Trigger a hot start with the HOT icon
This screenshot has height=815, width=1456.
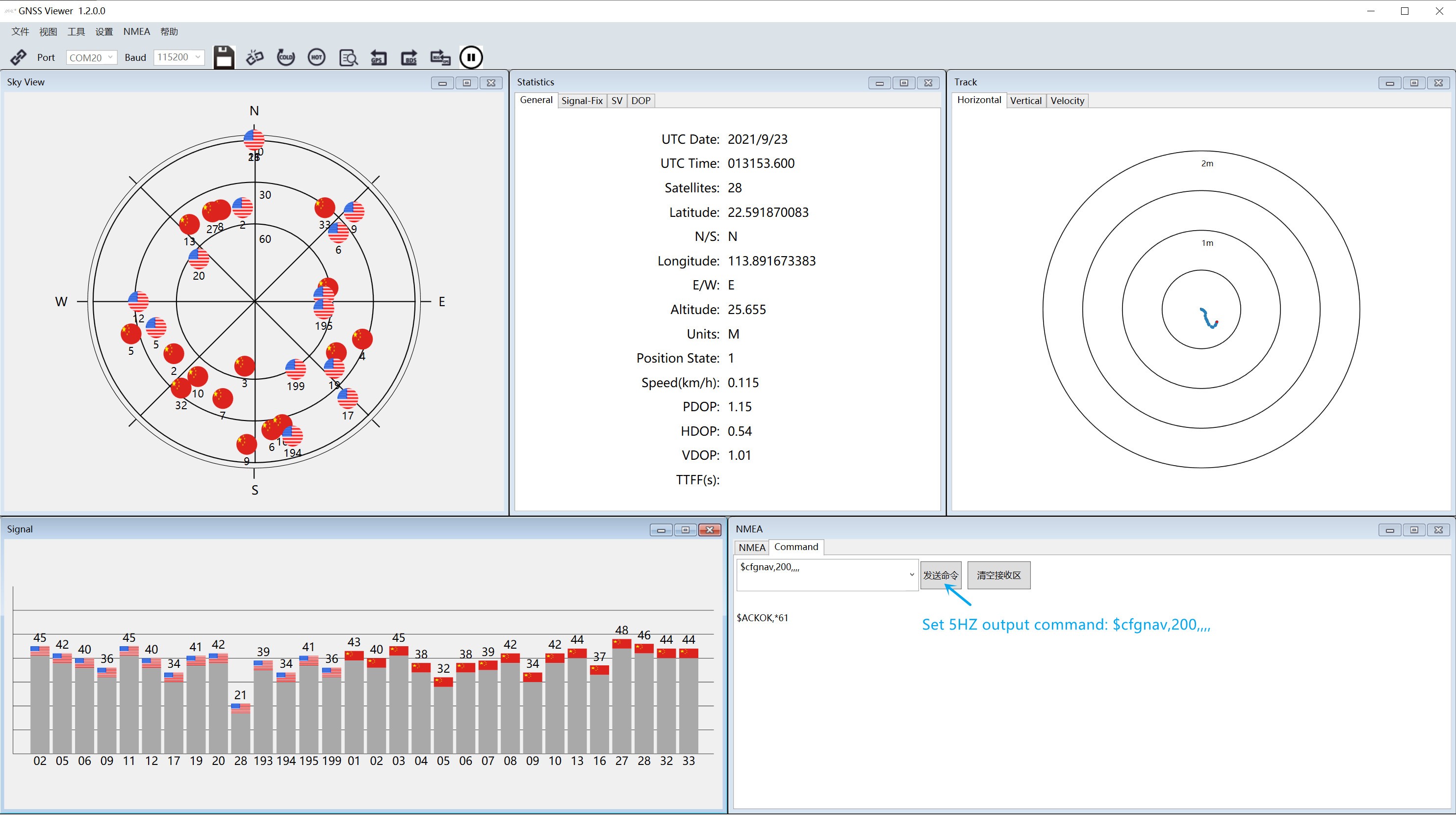pos(316,57)
